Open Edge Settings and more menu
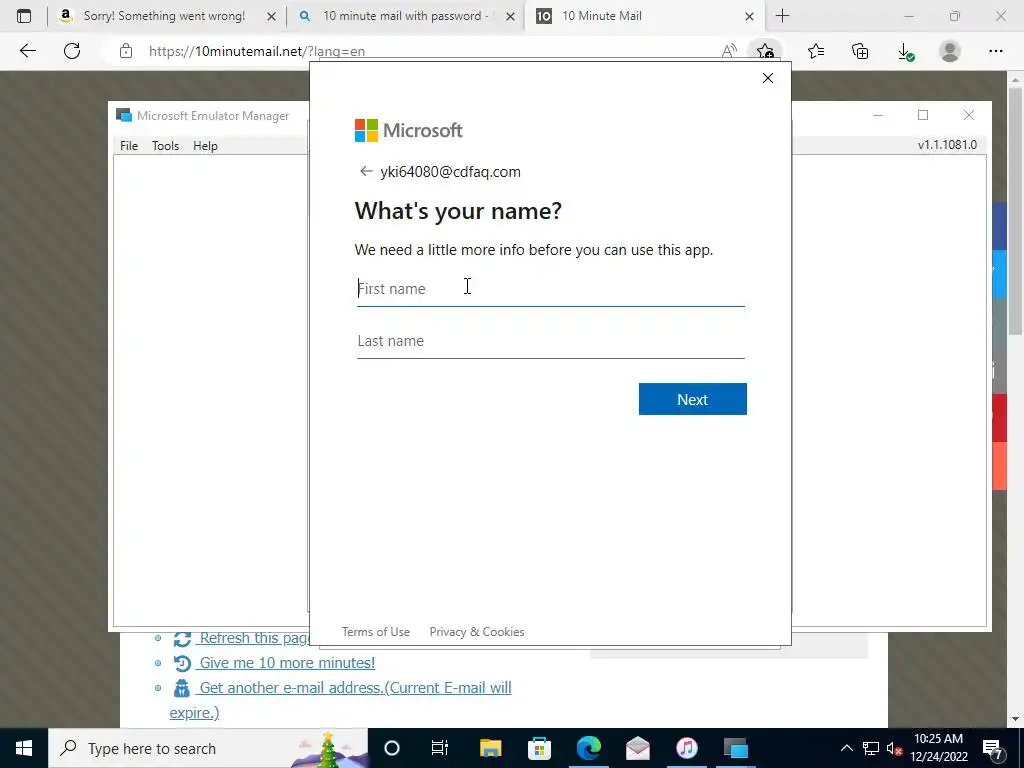Screen dimensions: 1024x768 pos(995,51)
